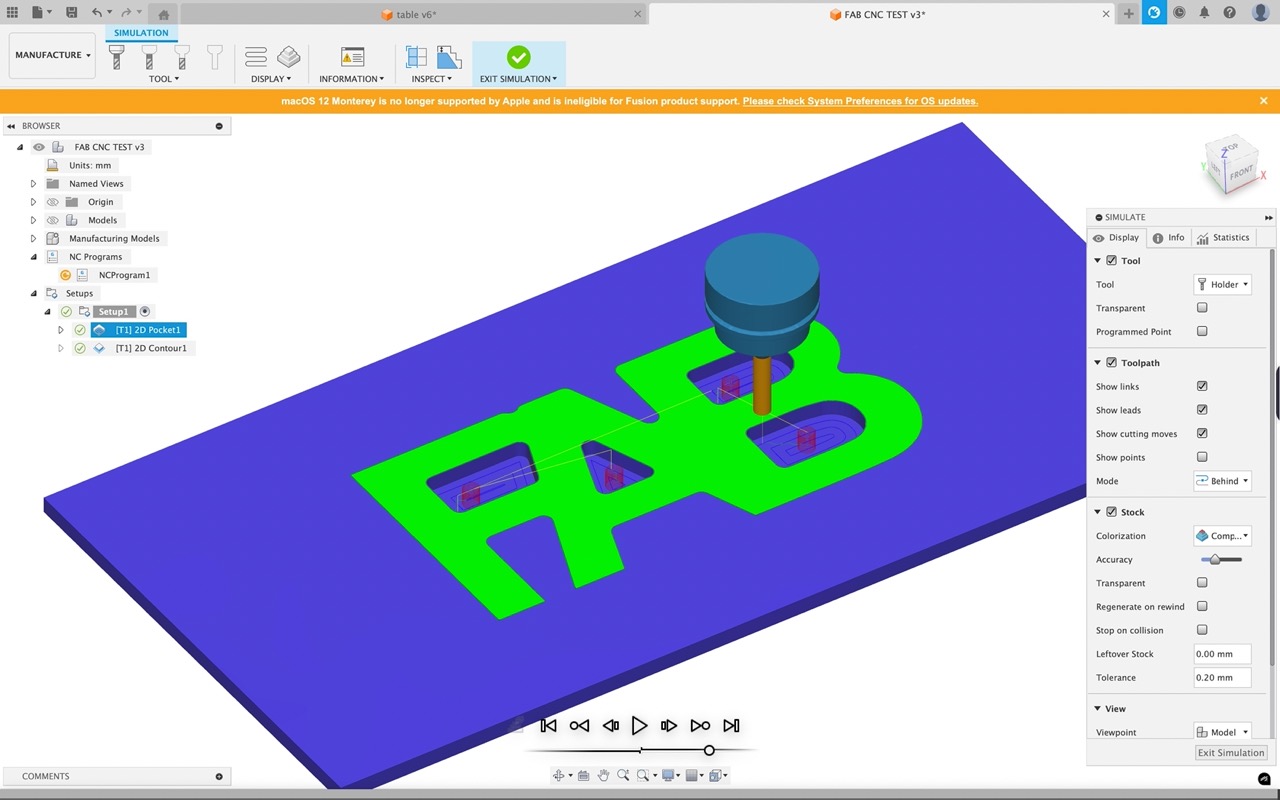
Task: Click the warning window icon above INFORMATION
Action: click(x=352, y=57)
